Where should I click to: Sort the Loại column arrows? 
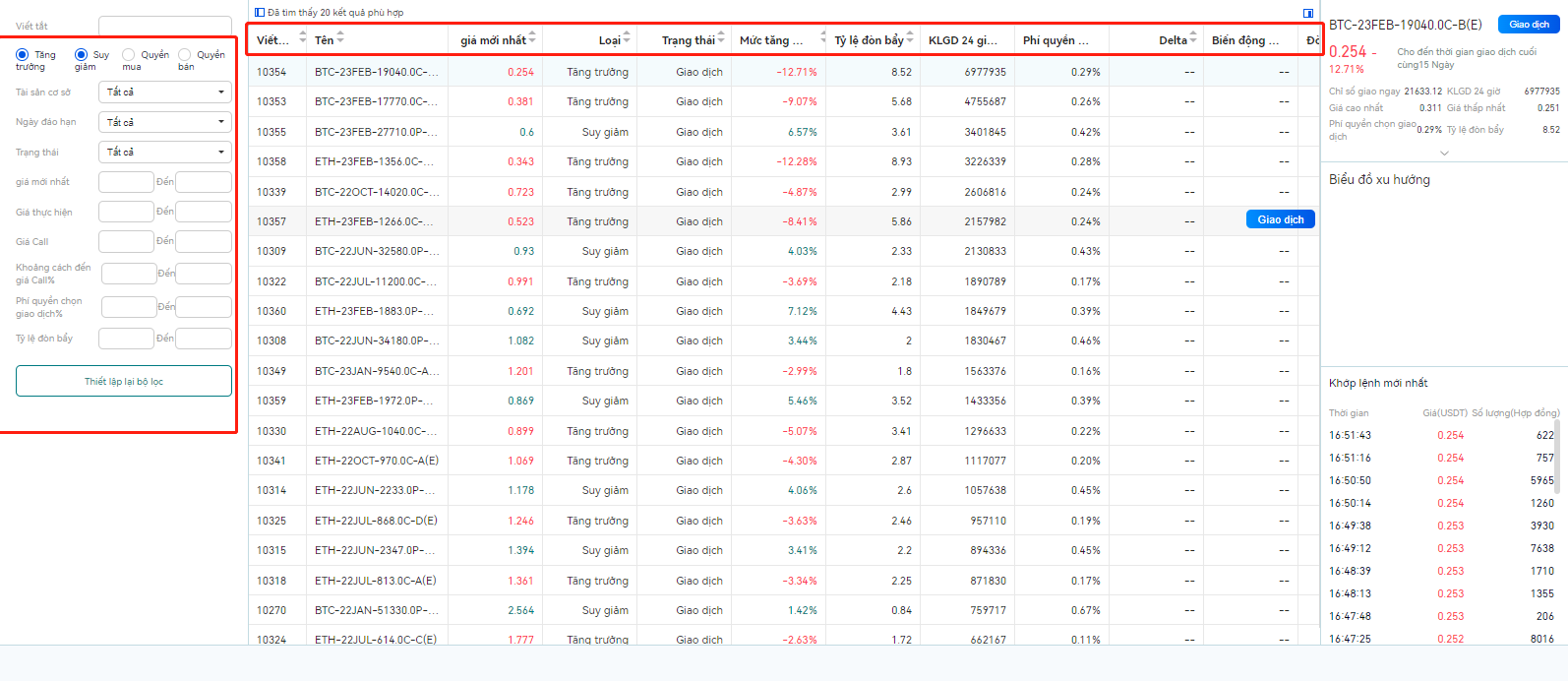(x=627, y=39)
